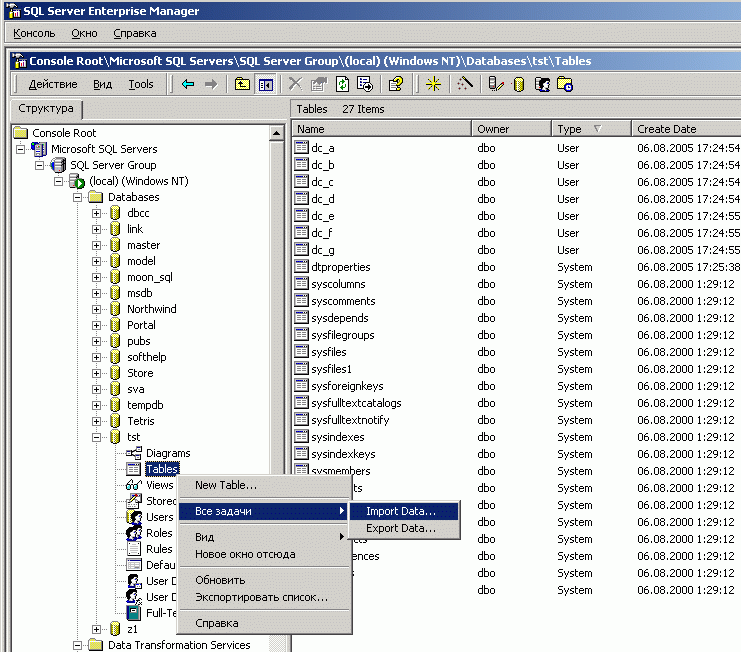Select the Roles tree item icon
741x652 pixels.
point(134,533)
